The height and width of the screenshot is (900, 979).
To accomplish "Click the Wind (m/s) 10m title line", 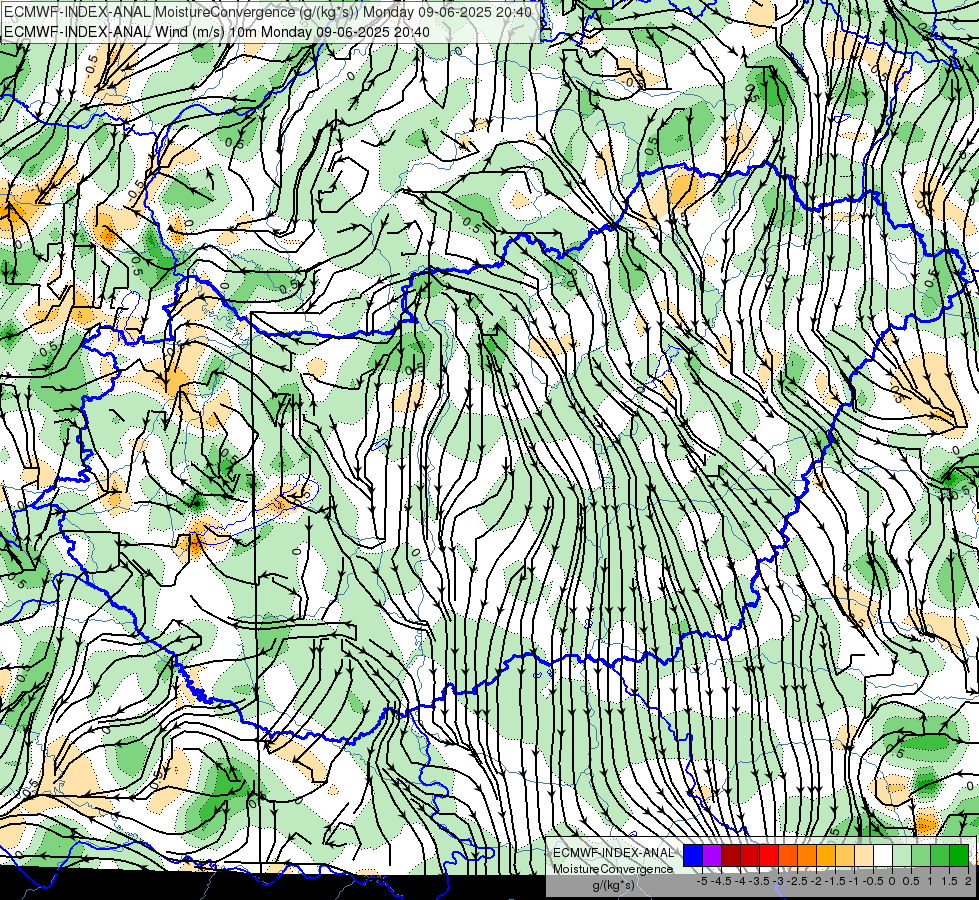I will [x=217, y=31].
